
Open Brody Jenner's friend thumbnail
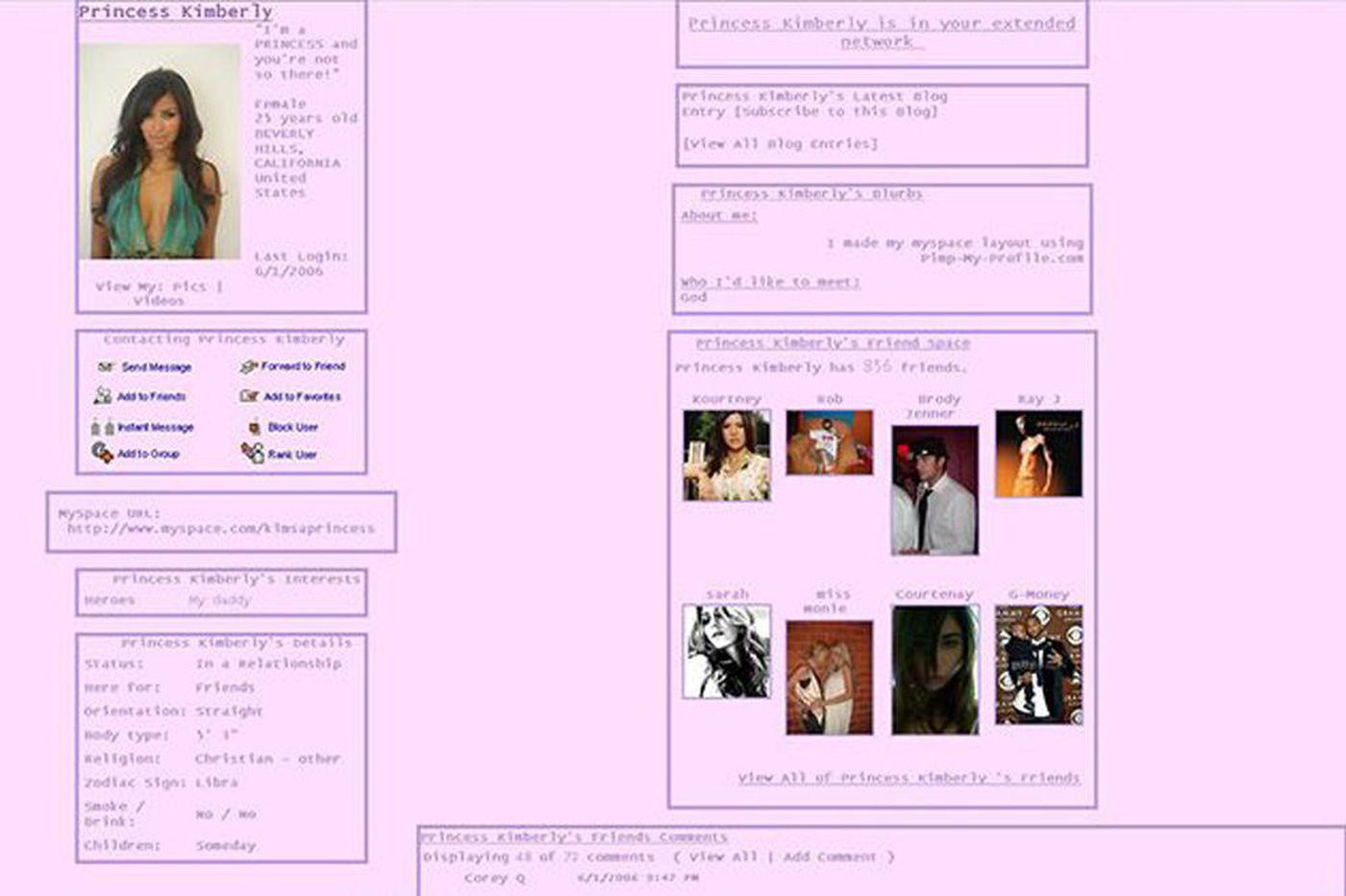[x=934, y=490]
